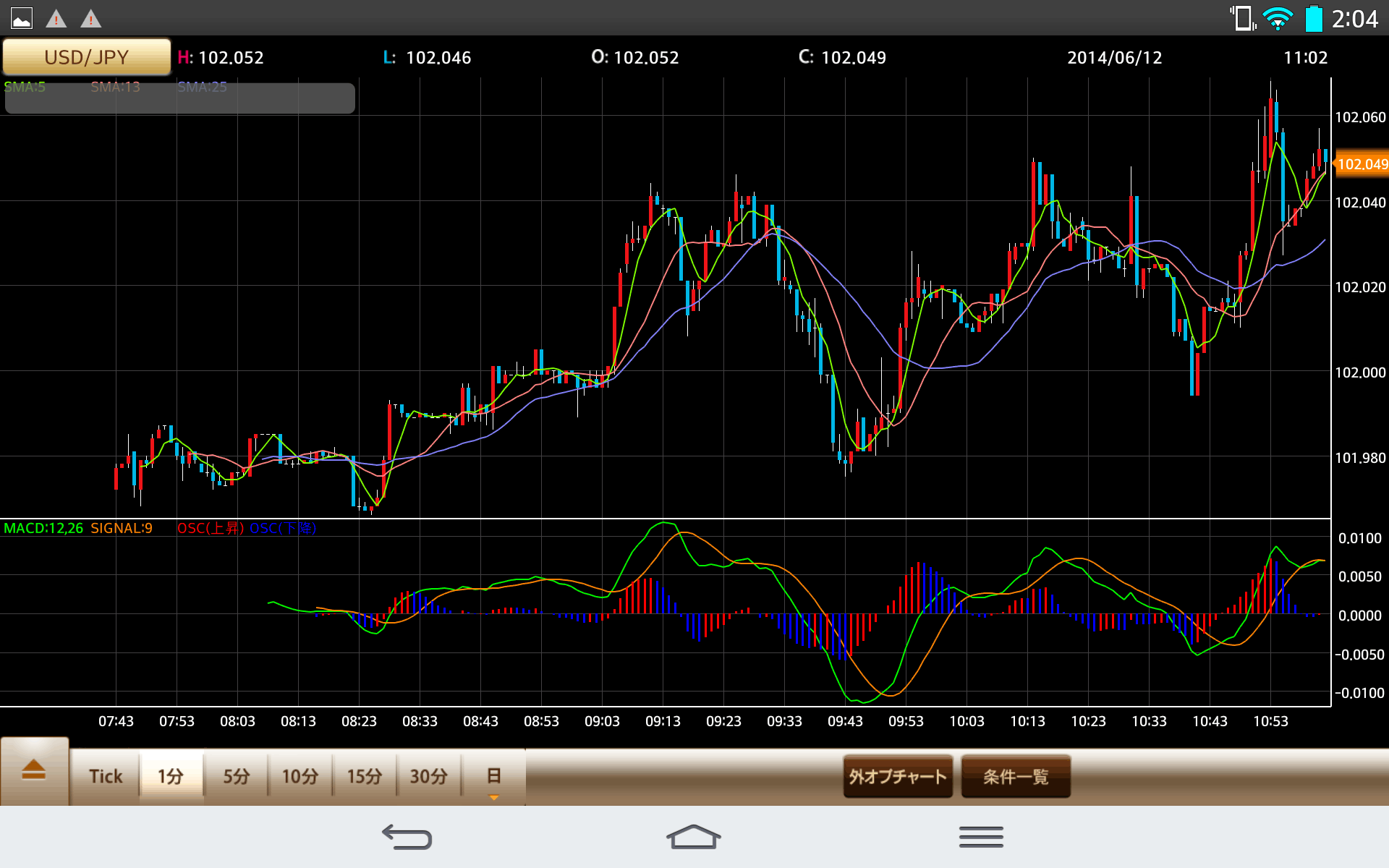
Task: Expand the 日 timeframe dropdown
Action: point(493,778)
